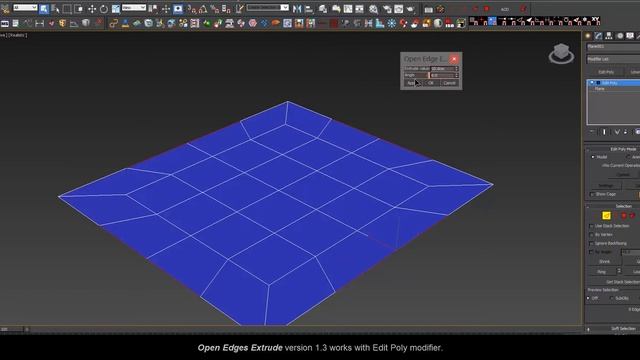Image resolution: width=640 pixels, height=360 pixels.
Task: Enable the By Angle checkbox
Action: tap(591, 252)
